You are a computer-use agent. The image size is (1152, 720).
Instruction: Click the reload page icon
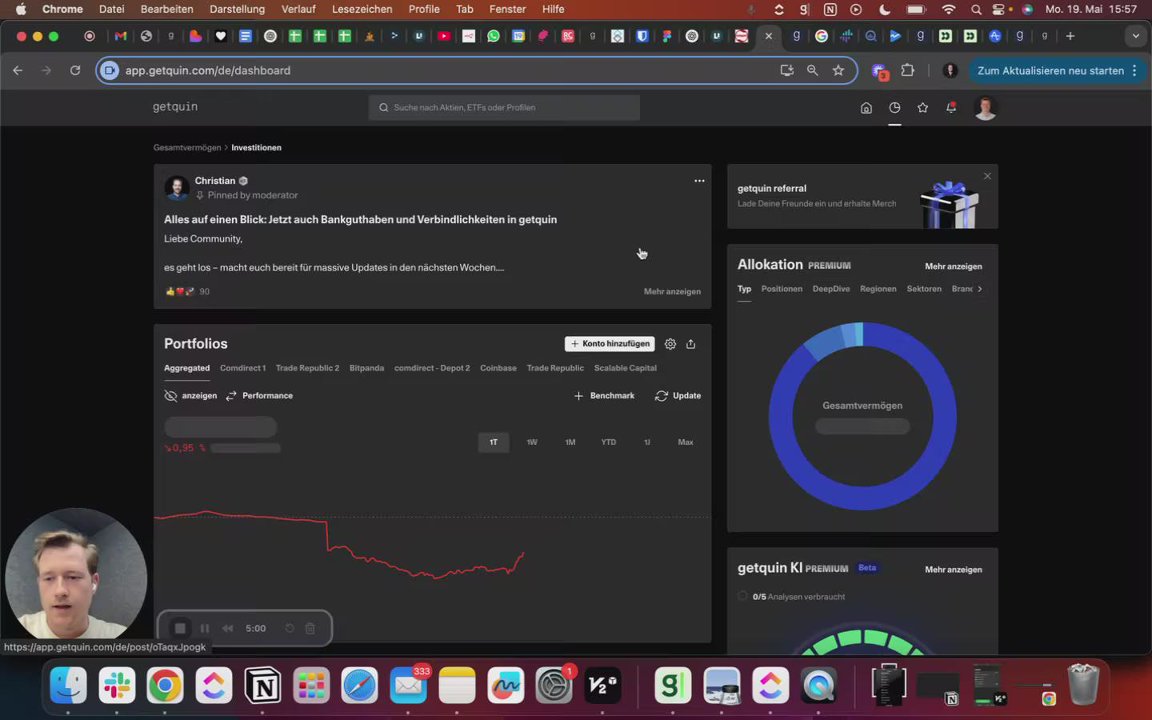pos(75,71)
